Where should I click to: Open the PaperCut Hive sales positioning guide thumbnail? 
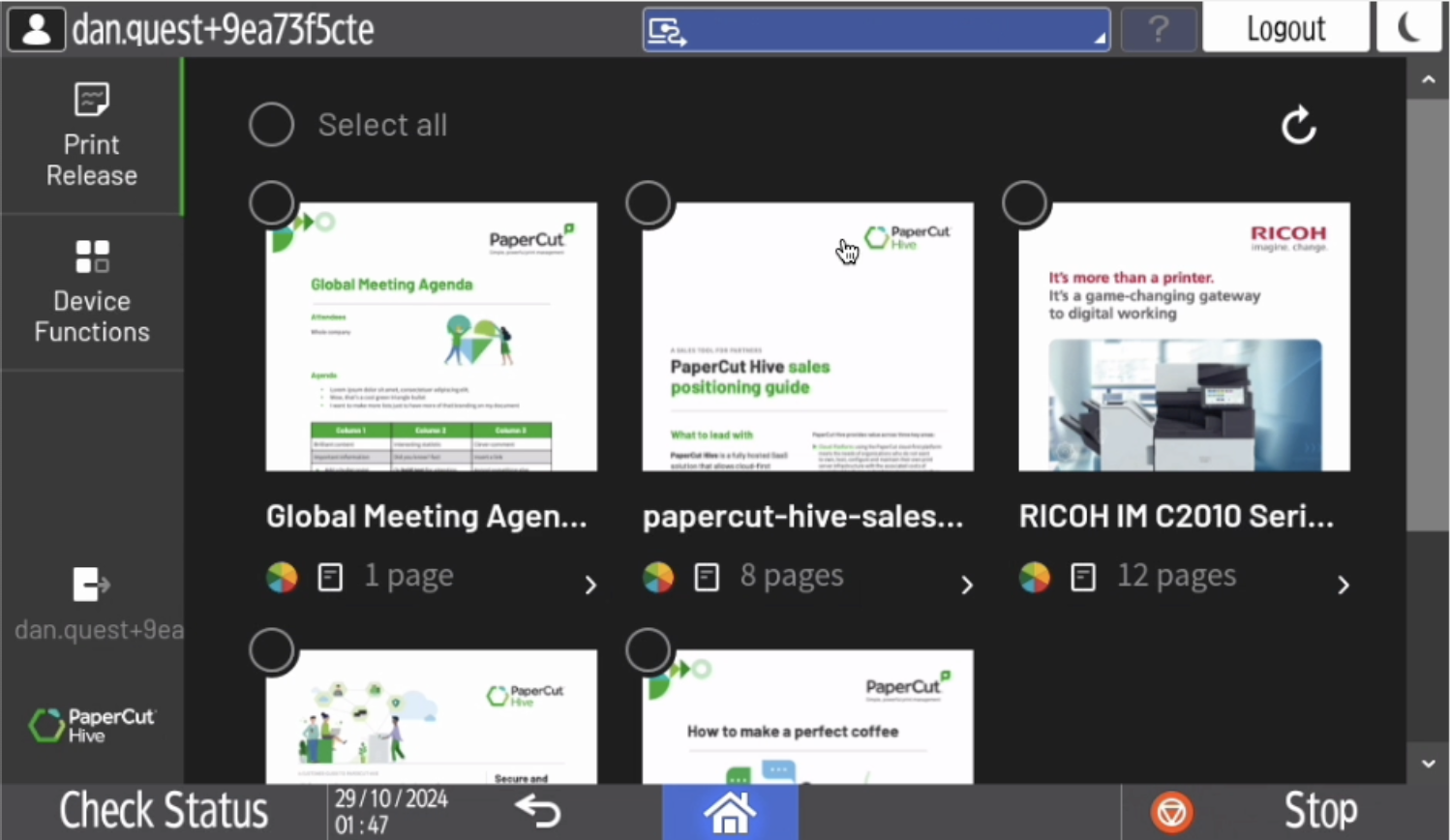pyautogui.click(x=808, y=337)
